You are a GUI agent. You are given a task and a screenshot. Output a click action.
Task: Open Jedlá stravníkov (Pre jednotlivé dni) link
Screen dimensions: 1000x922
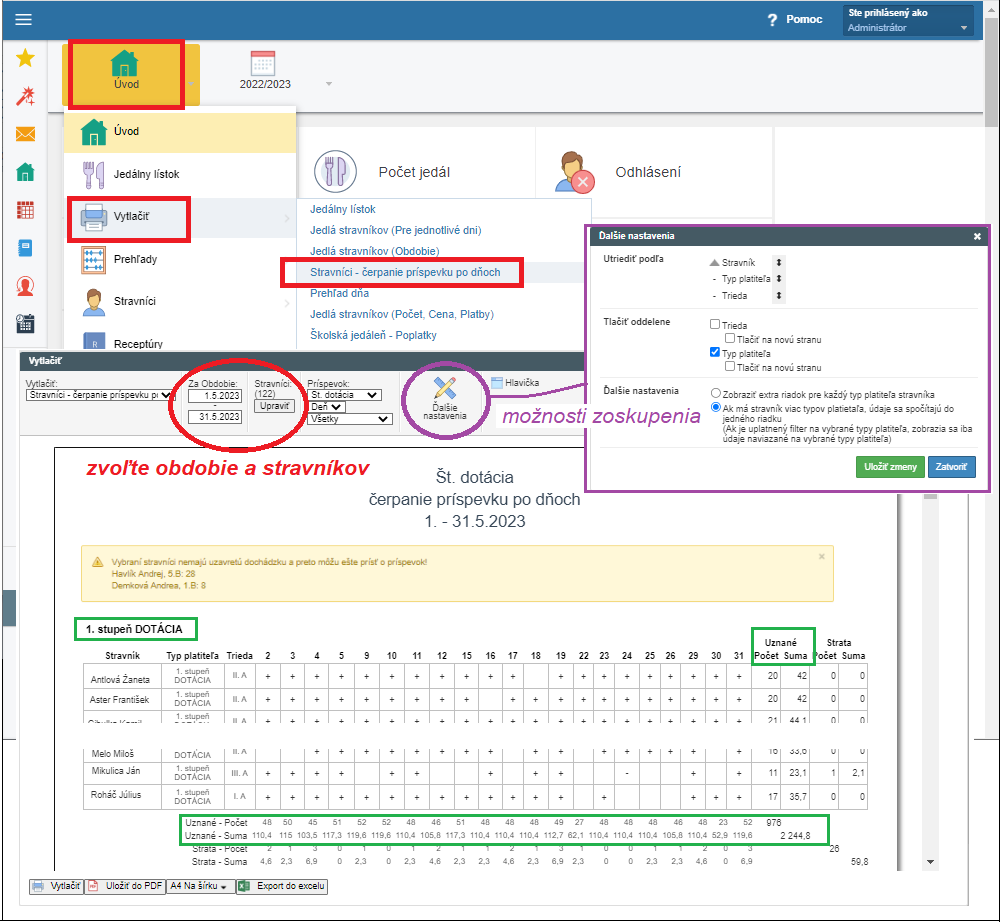(395, 230)
